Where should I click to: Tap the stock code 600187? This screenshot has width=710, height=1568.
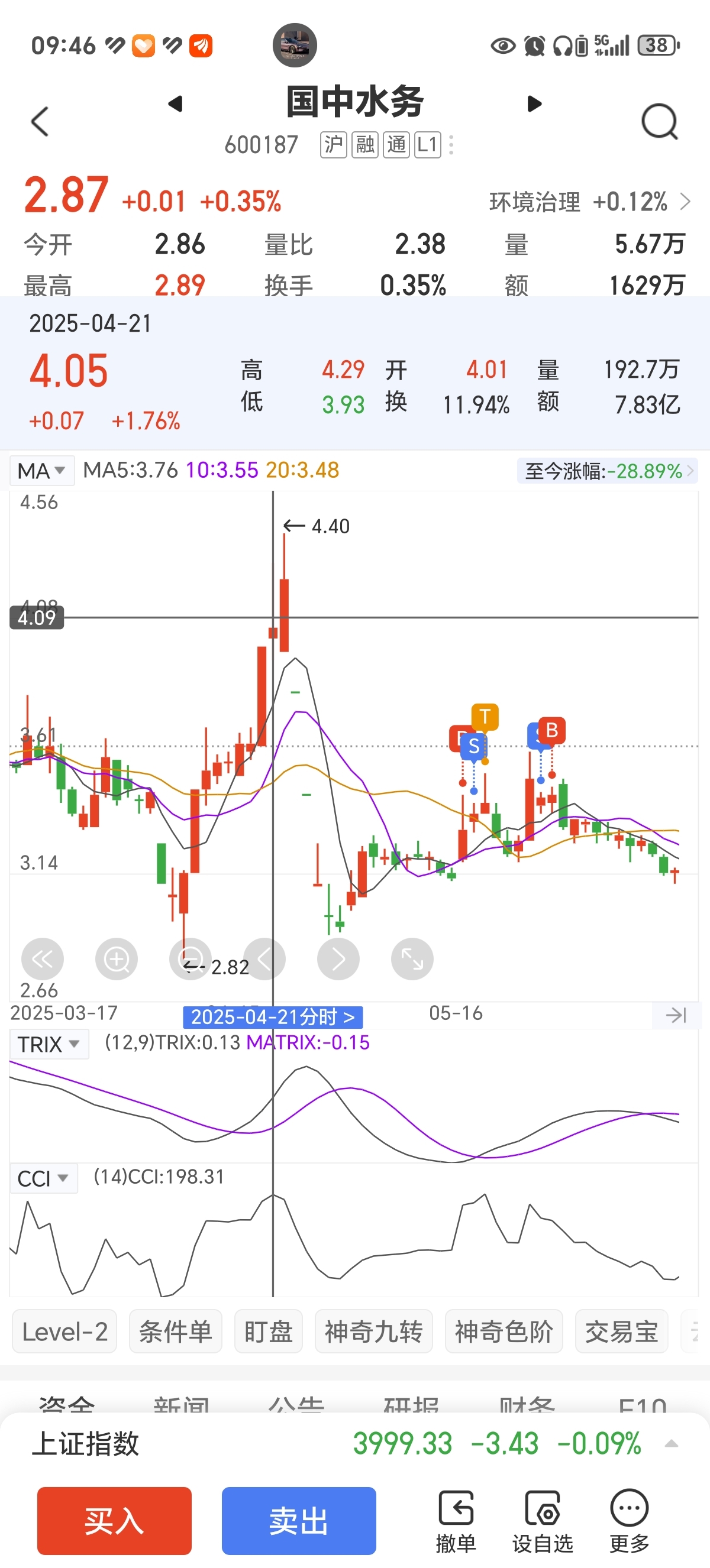(x=262, y=145)
